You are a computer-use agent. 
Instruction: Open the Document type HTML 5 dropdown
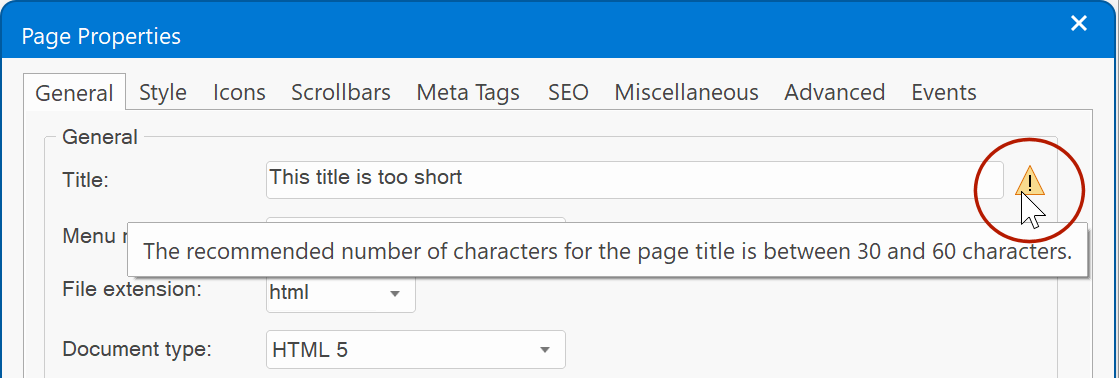(415, 349)
